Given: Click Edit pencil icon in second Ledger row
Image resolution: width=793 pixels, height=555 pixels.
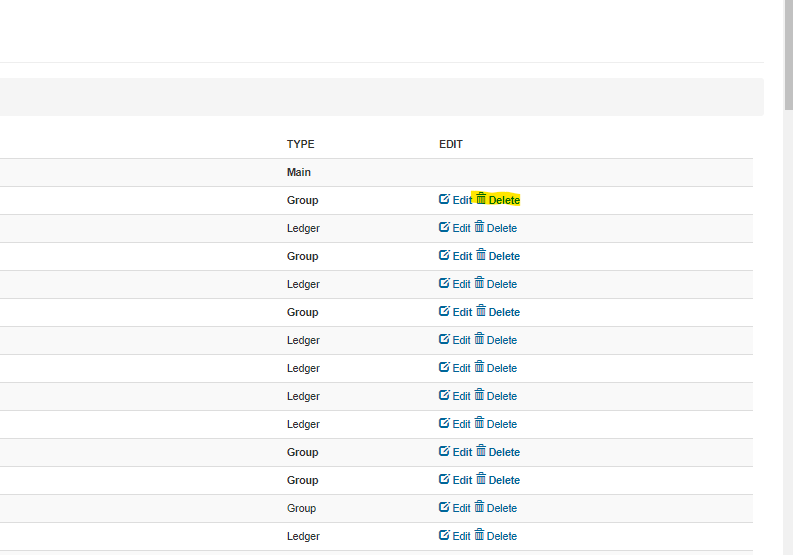Looking at the screenshot, I should [445, 283].
